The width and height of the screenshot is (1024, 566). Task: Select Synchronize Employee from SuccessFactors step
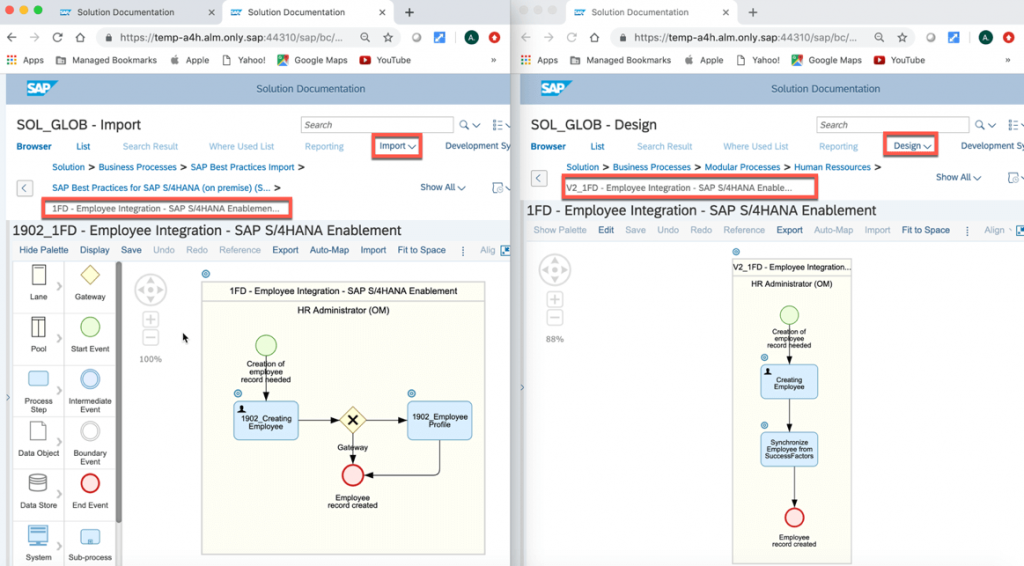tap(789, 448)
